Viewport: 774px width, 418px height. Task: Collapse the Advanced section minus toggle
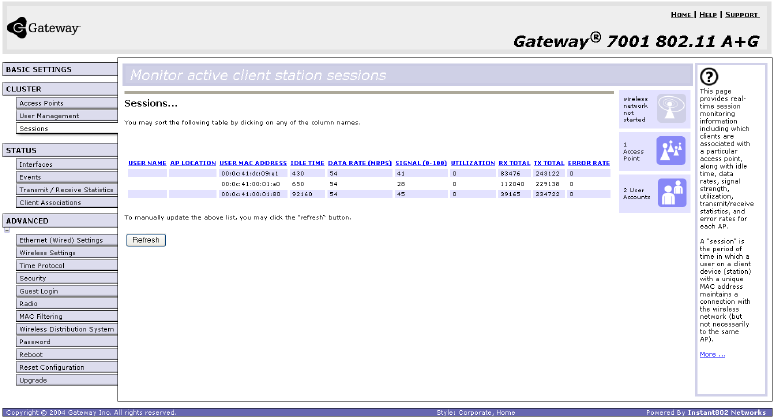click(7, 230)
